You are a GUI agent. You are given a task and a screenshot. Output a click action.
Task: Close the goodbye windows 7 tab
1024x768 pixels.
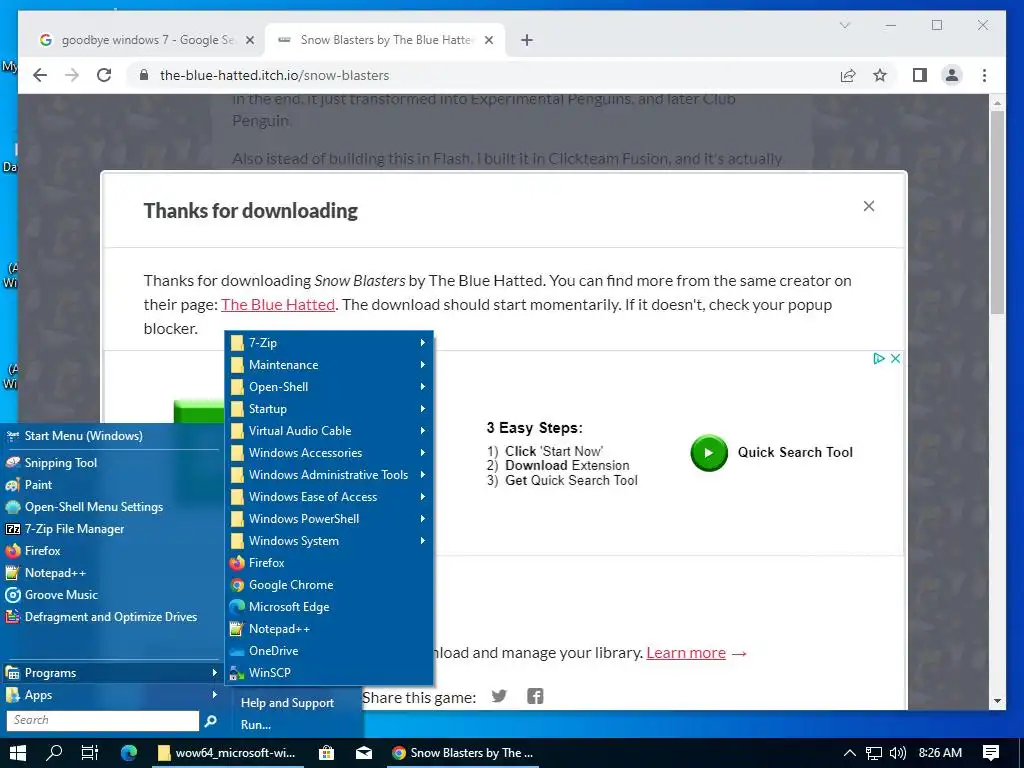pyautogui.click(x=249, y=40)
